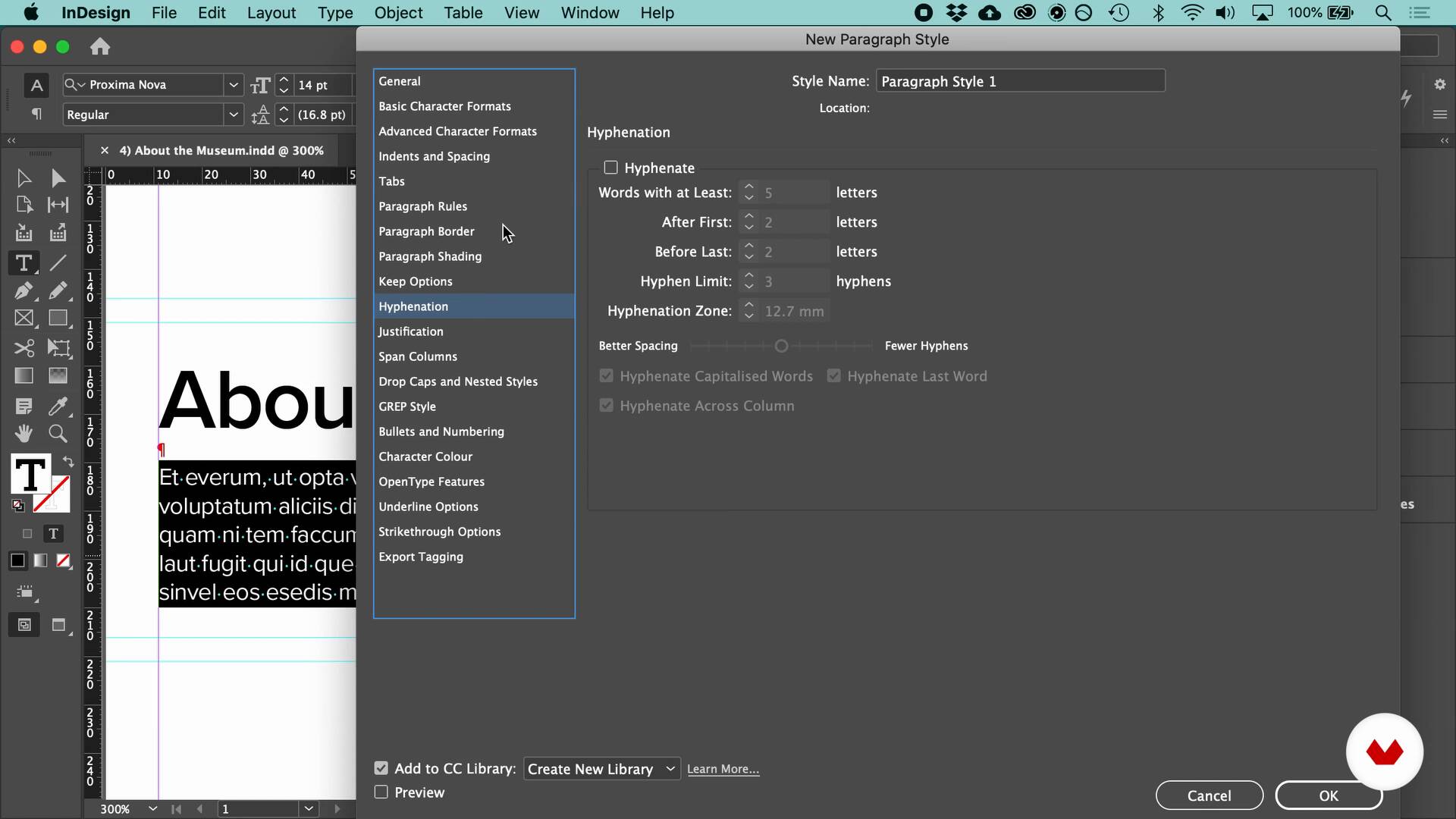Expand the Proxima Nova font dropdown
Image resolution: width=1456 pixels, height=819 pixels.
(234, 85)
